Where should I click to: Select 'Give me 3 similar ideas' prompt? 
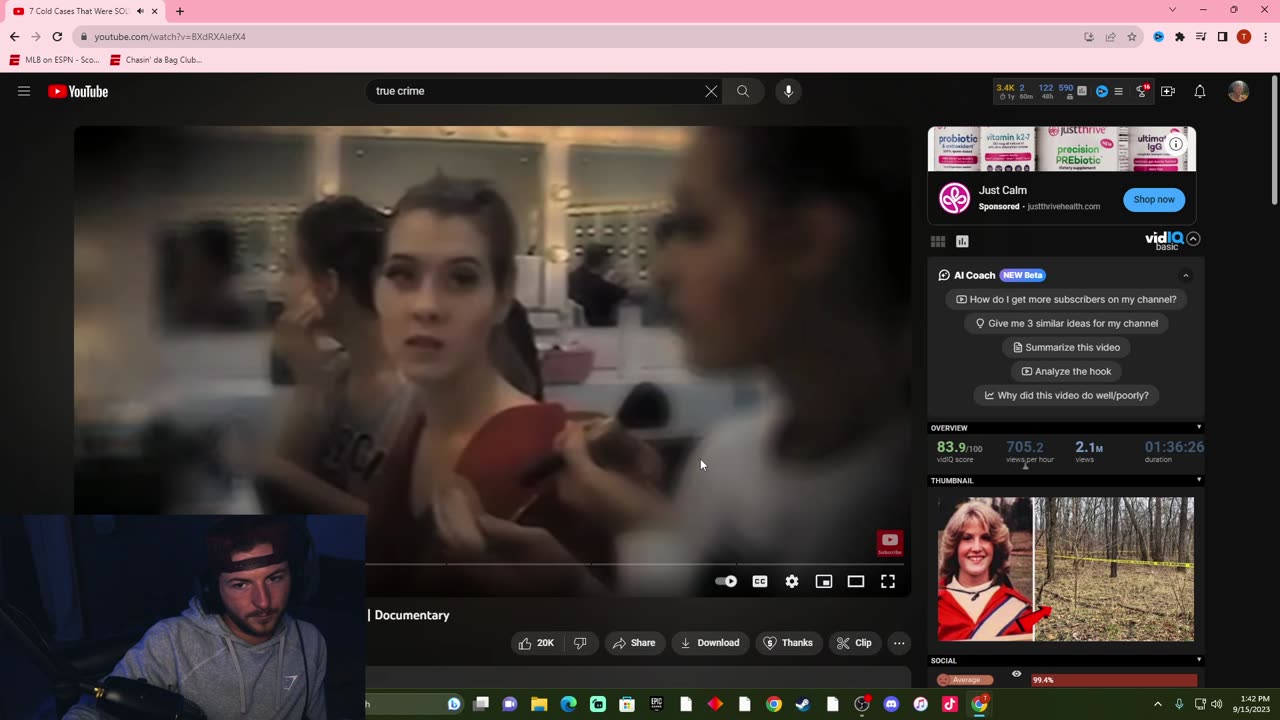1066,323
